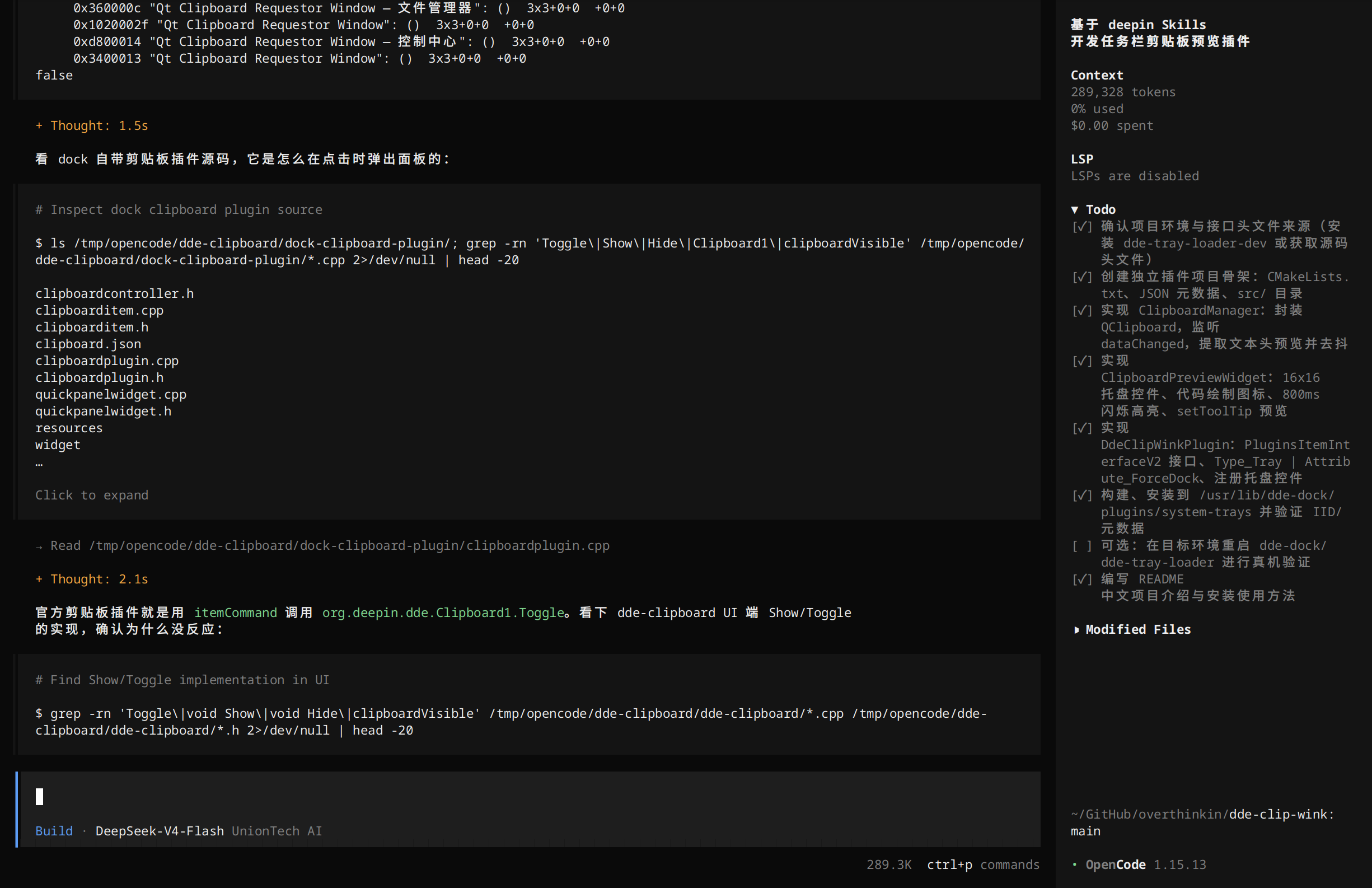Click 'LSPs are disabled' text
Image resolution: width=1372 pixels, height=888 pixels.
1135,176
